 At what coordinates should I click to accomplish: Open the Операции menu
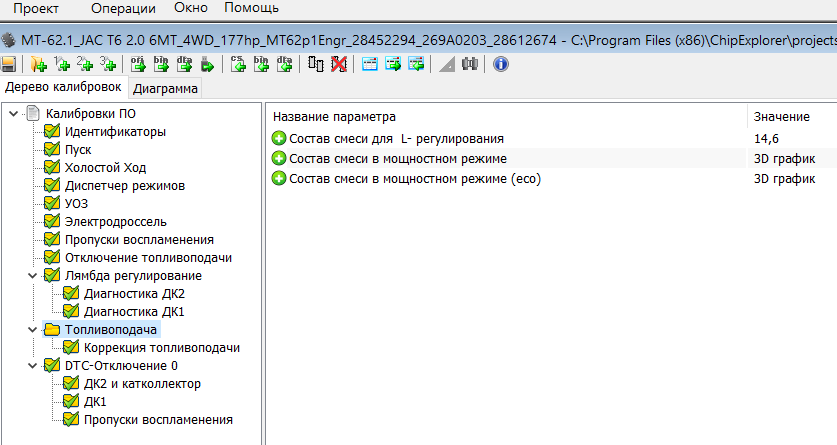(123, 8)
